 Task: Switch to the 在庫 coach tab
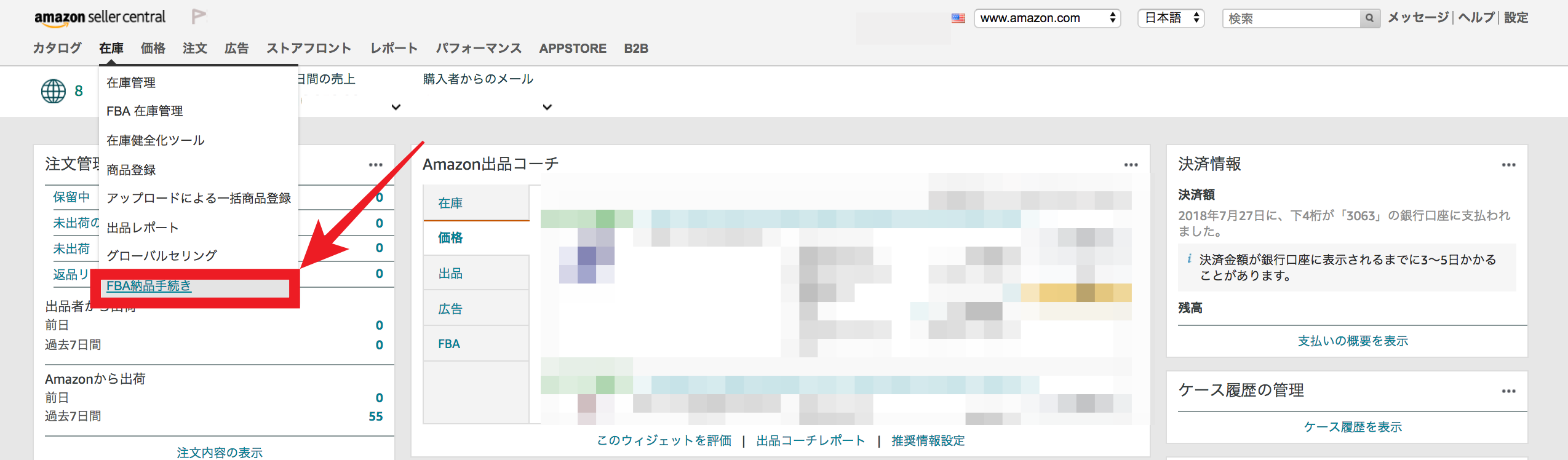pyautogui.click(x=476, y=203)
